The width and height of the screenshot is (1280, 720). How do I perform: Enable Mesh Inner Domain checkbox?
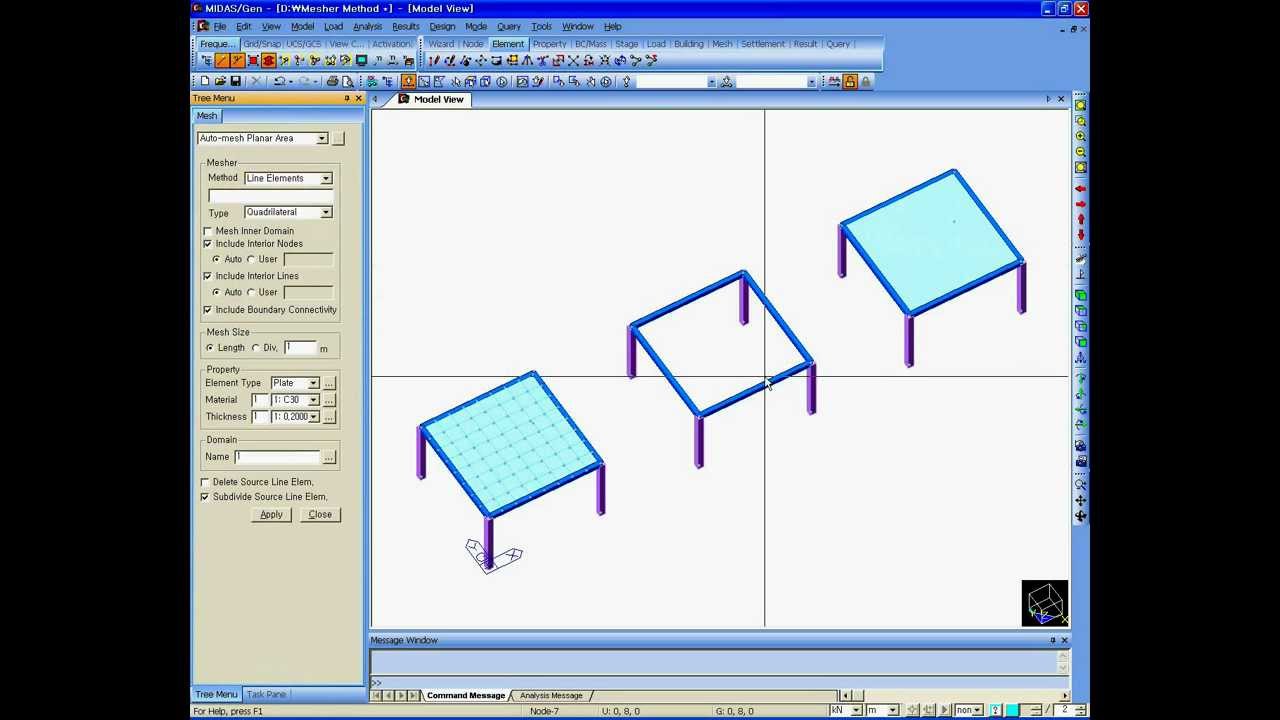pyautogui.click(x=208, y=231)
